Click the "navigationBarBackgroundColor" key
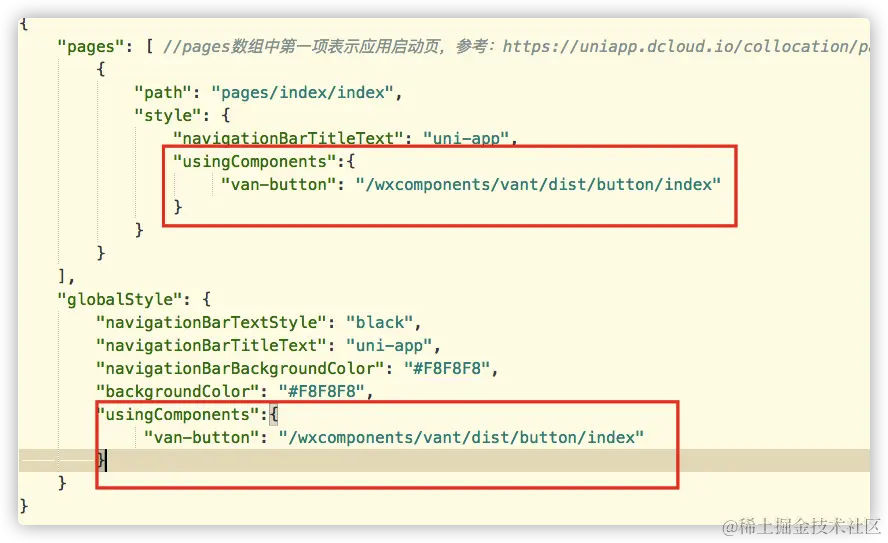This screenshot has height=543, width=888. pyautogui.click(x=240, y=369)
